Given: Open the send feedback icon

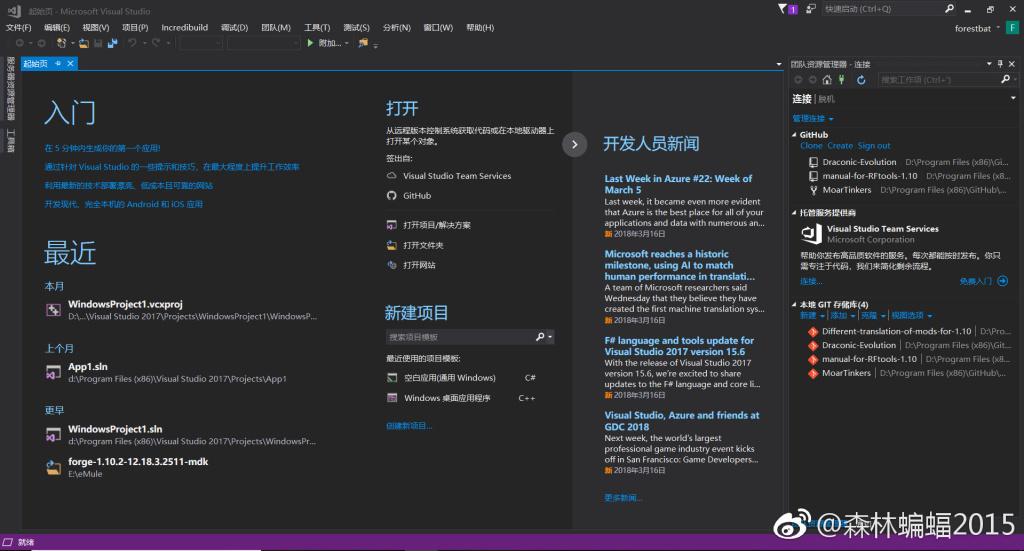Looking at the screenshot, I should click(x=810, y=8).
